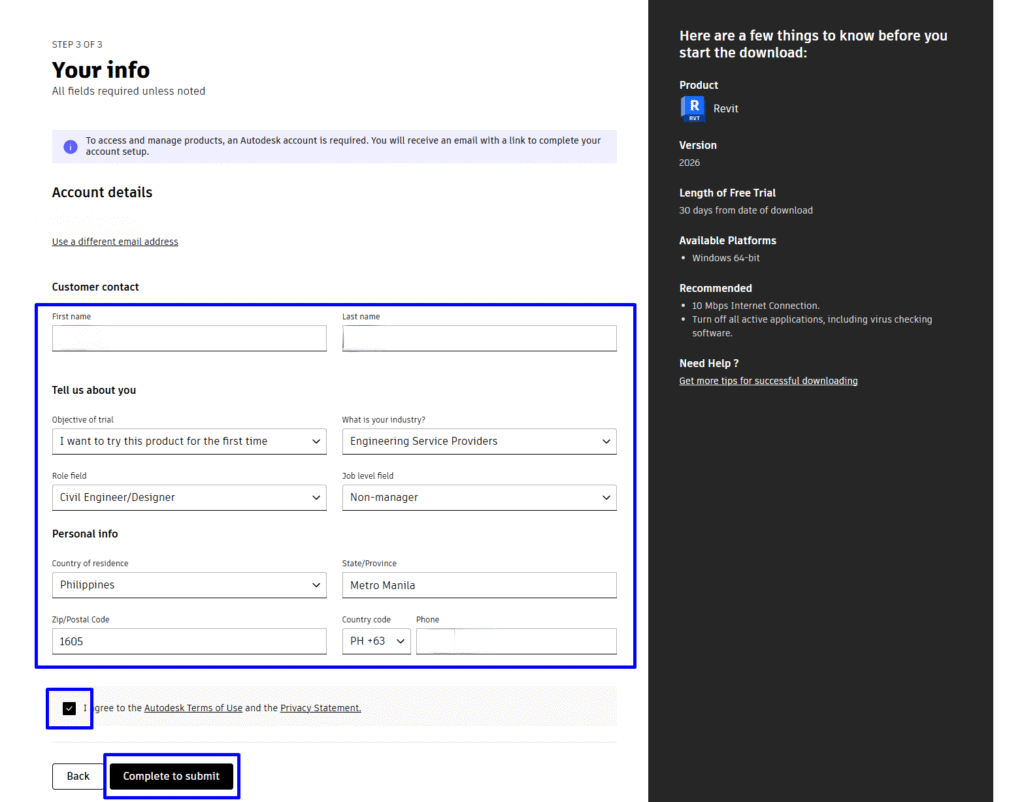Click the info icon in the account notice
Screen dimensions: 1024x802
[x=70, y=146]
